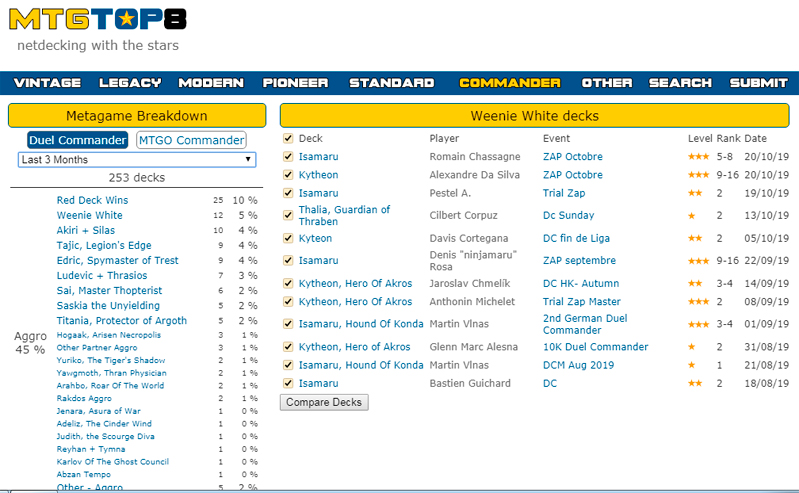Open Trial Zap Master event

tap(582, 302)
